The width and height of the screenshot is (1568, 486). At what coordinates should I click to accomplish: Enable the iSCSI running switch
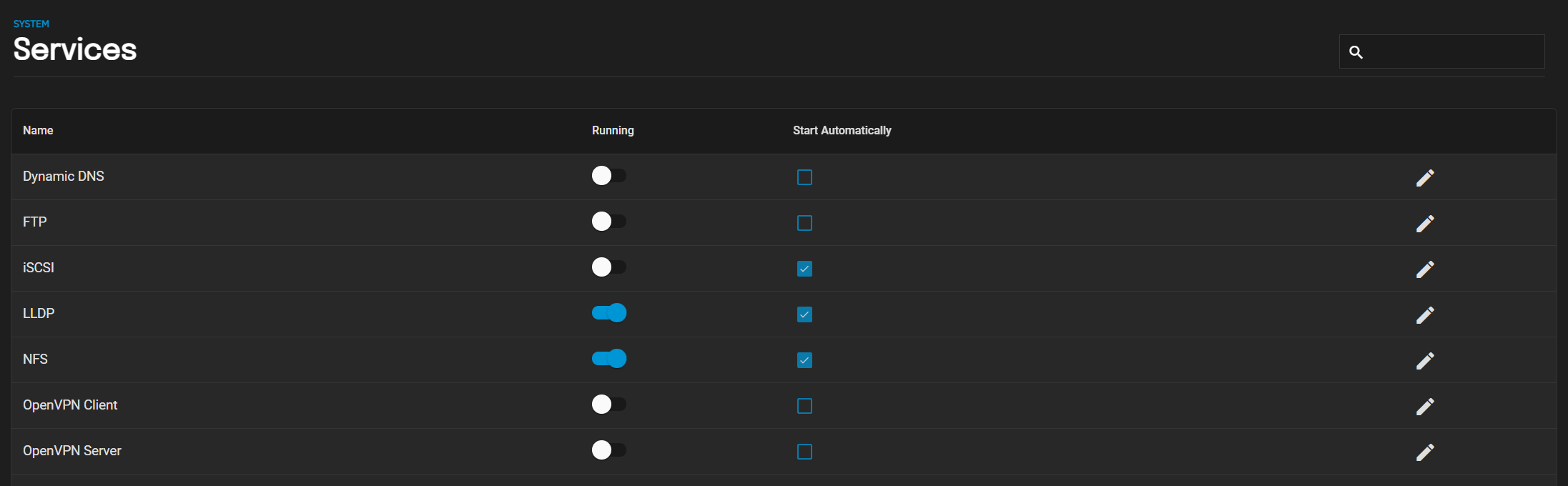[x=609, y=267]
